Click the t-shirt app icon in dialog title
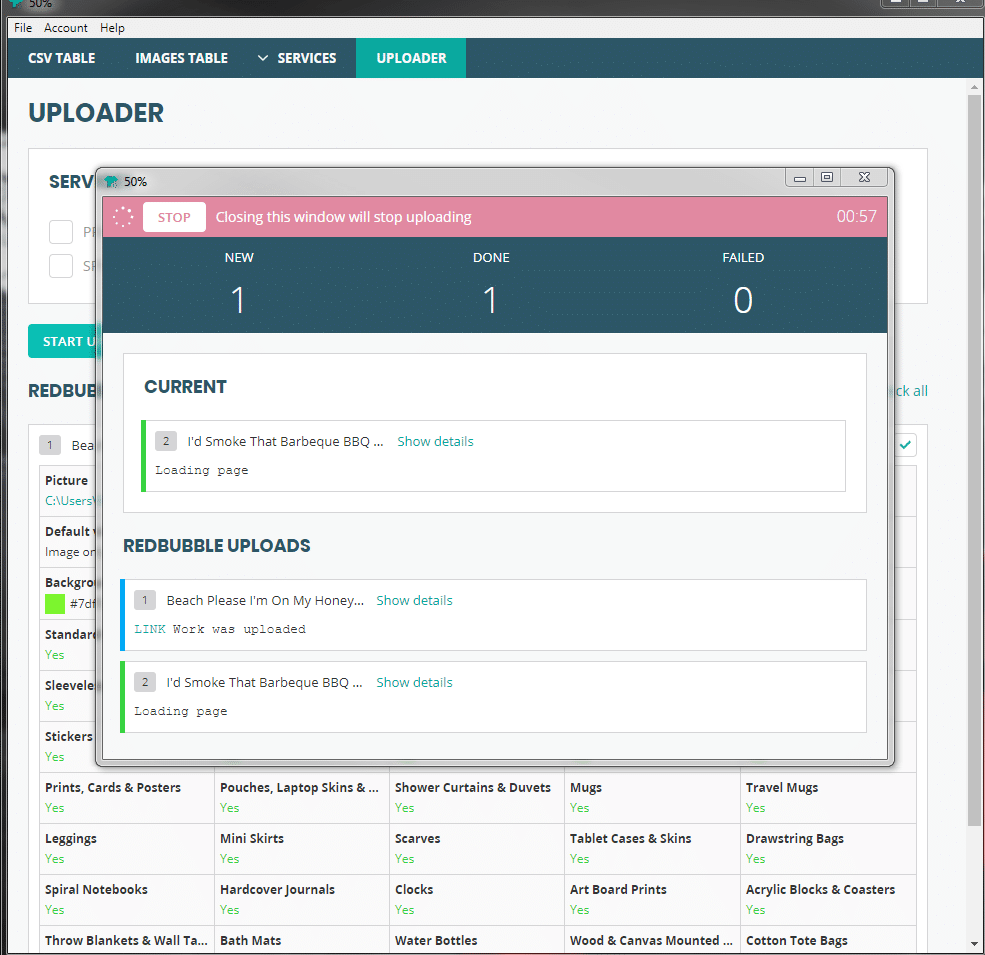Screen dimensions: 985x955 [x=111, y=182]
